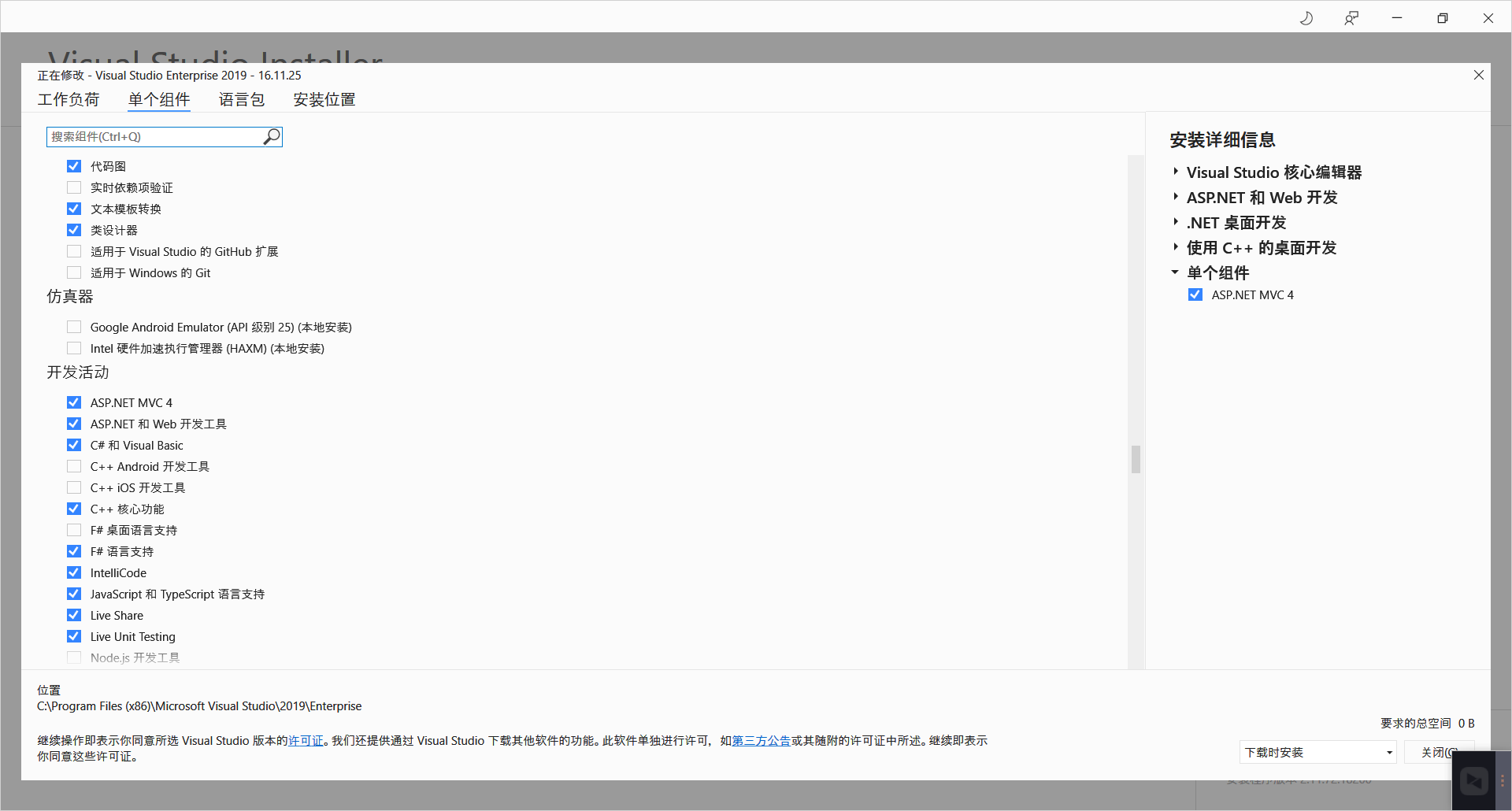The image size is (1512, 811).
Task: Switch to the 工作负荷 tab
Action: click(69, 99)
